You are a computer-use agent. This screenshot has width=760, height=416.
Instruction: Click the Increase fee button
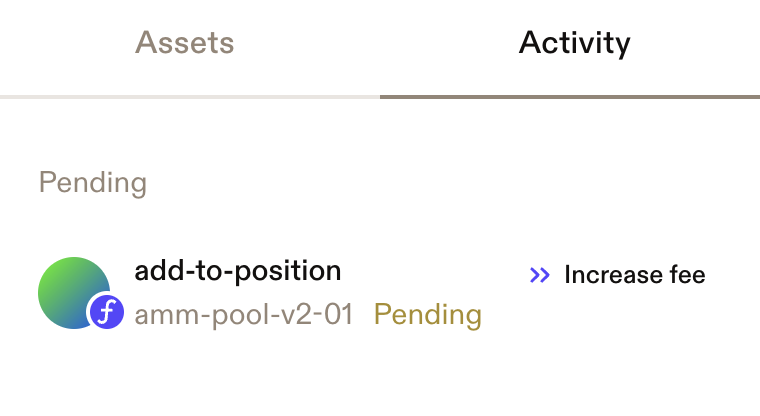tap(617, 275)
